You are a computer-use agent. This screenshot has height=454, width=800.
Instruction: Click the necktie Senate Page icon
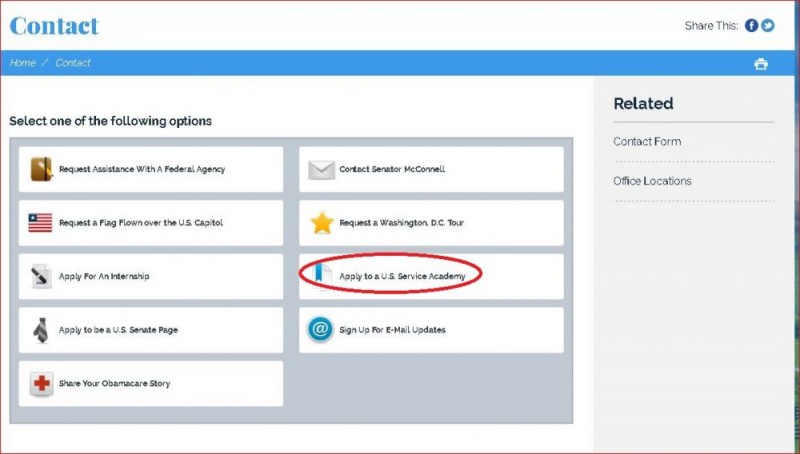tap(41, 330)
